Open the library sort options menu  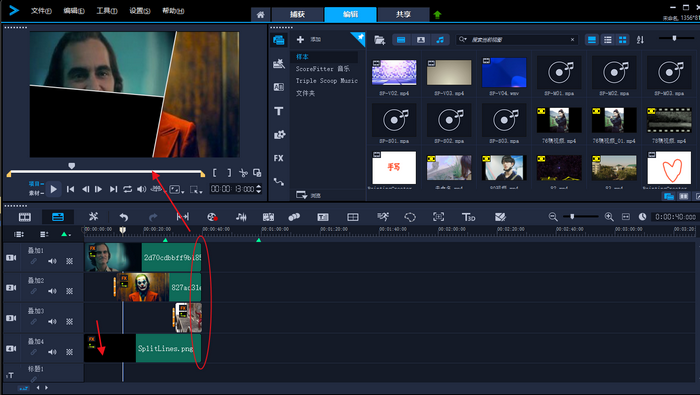[640, 40]
